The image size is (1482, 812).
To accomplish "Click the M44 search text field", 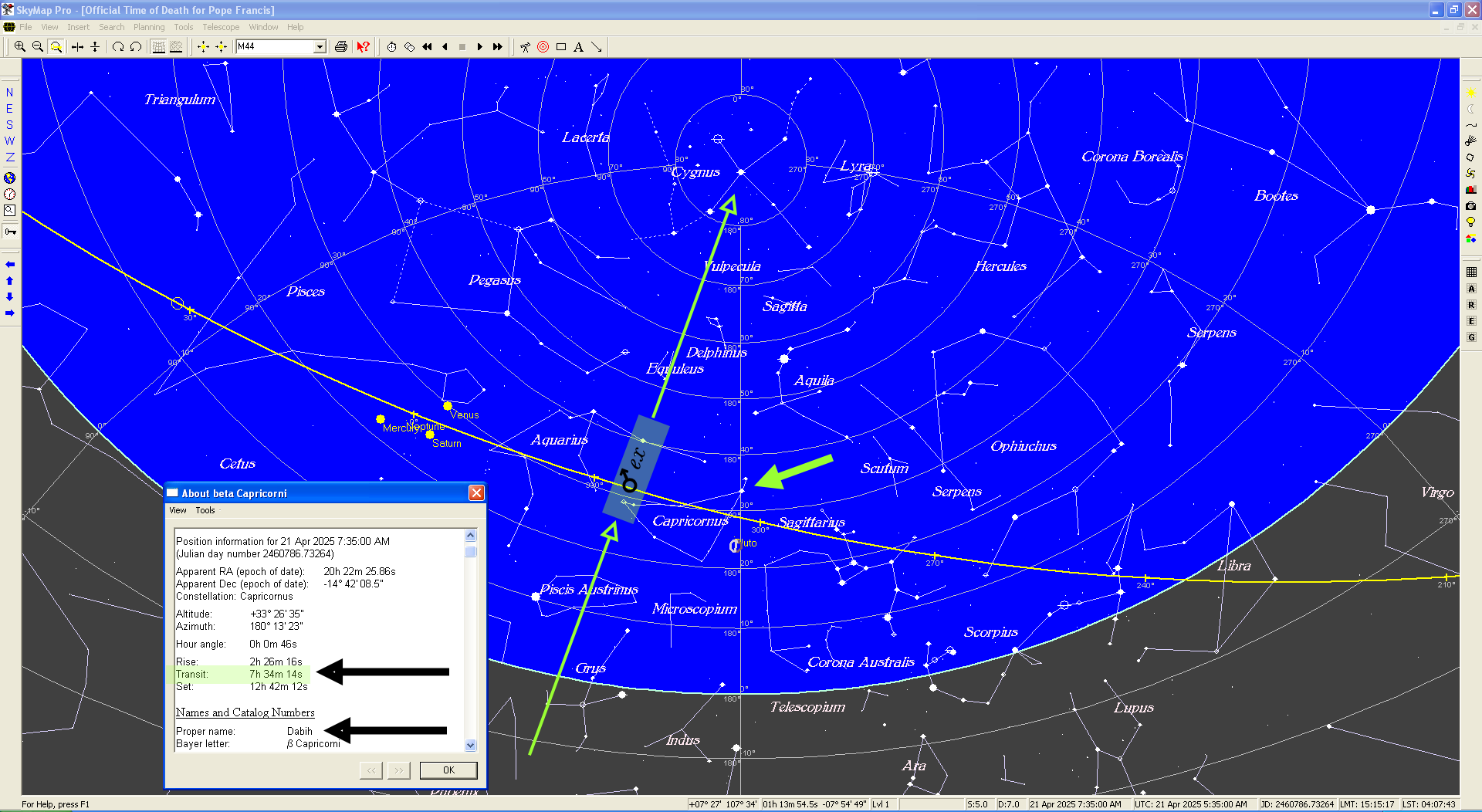I will (x=274, y=47).
